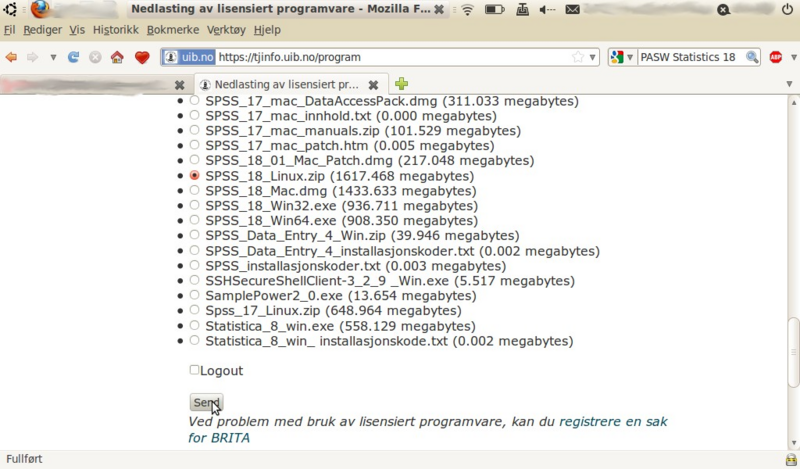Select the SPSS_Data_Entry_4_installasjonskoder.txt radio button

point(194,250)
